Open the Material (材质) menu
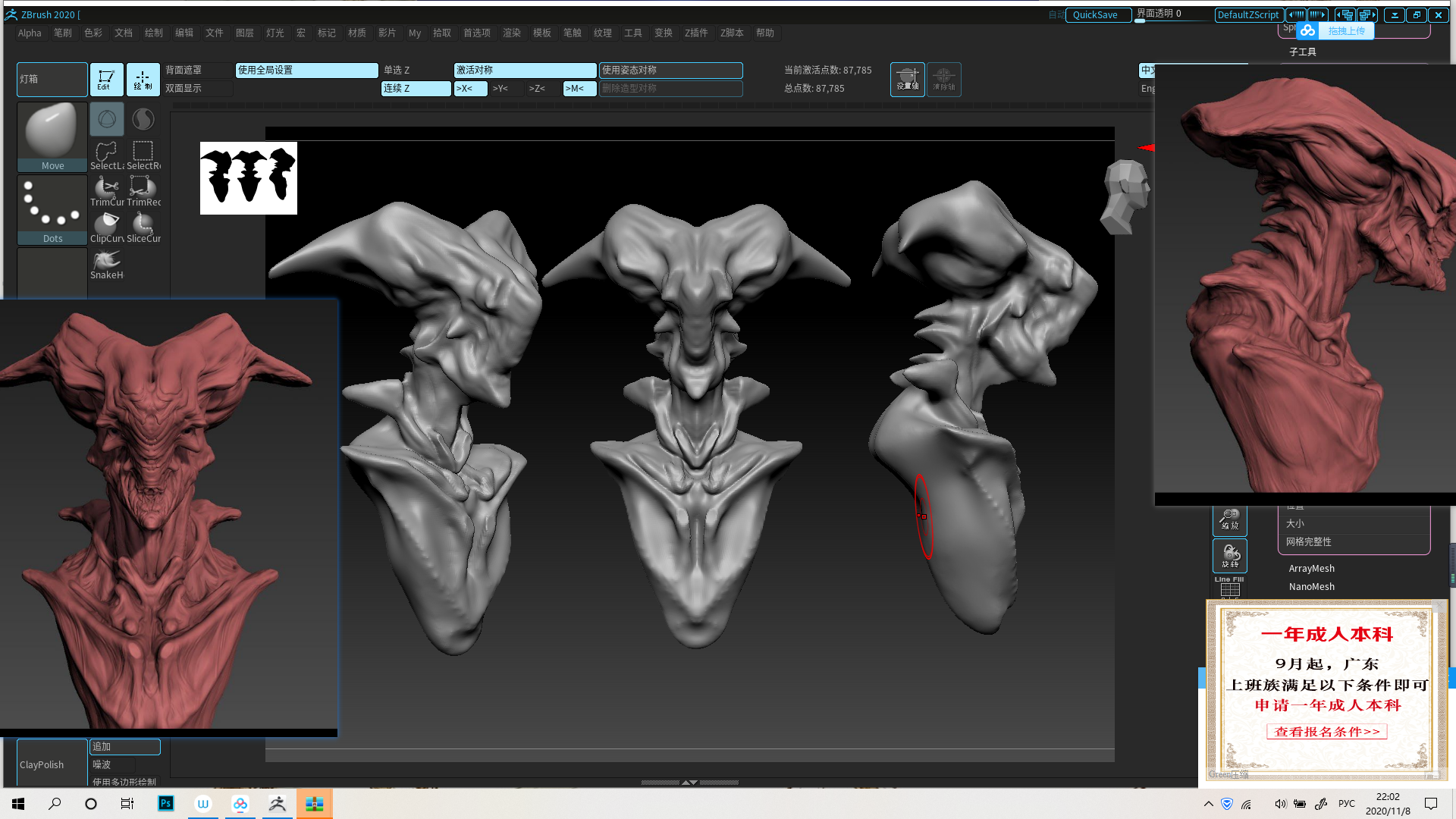 click(x=356, y=33)
